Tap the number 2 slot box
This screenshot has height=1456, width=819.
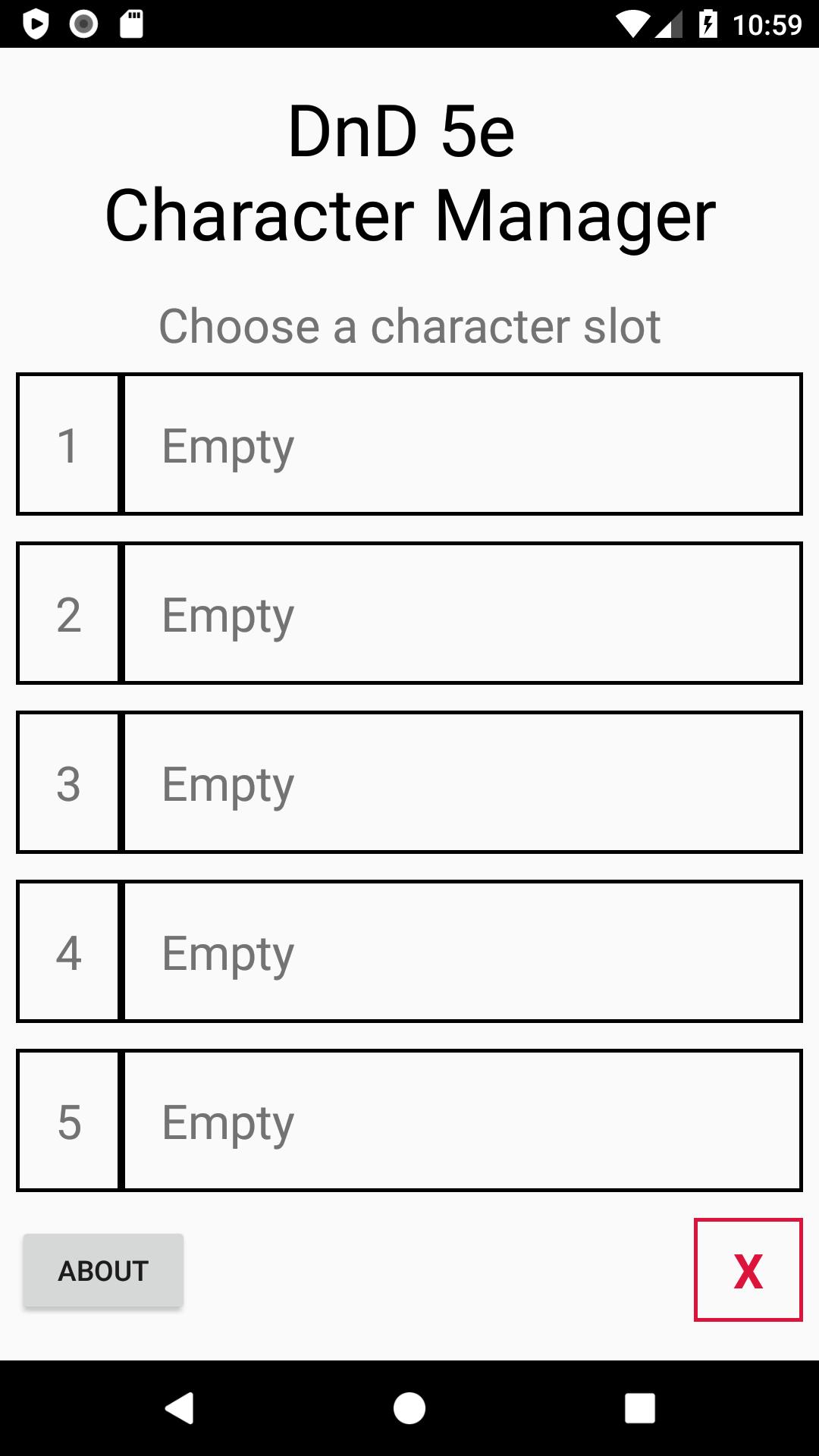coord(68,613)
